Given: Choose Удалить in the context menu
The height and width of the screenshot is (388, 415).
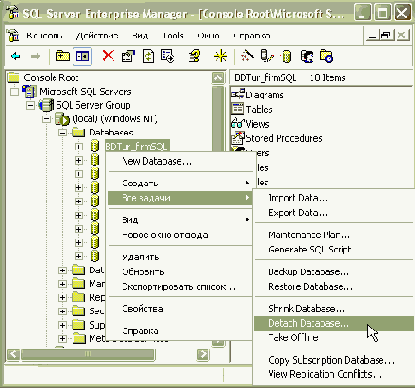Looking at the screenshot, I should (x=180, y=257).
